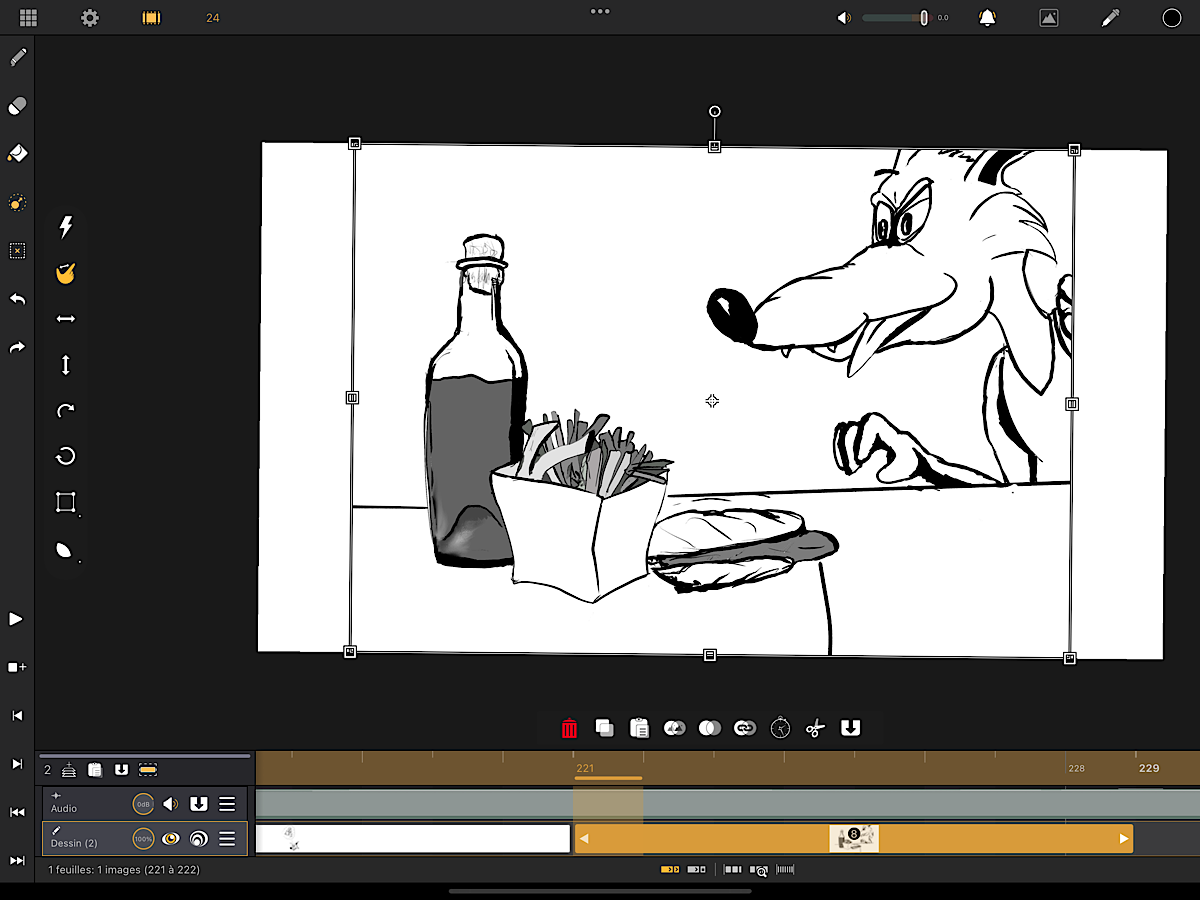This screenshot has width=1200, height=900.
Task: Toggle the orange hand gesture transform option
Action: coord(66,273)
